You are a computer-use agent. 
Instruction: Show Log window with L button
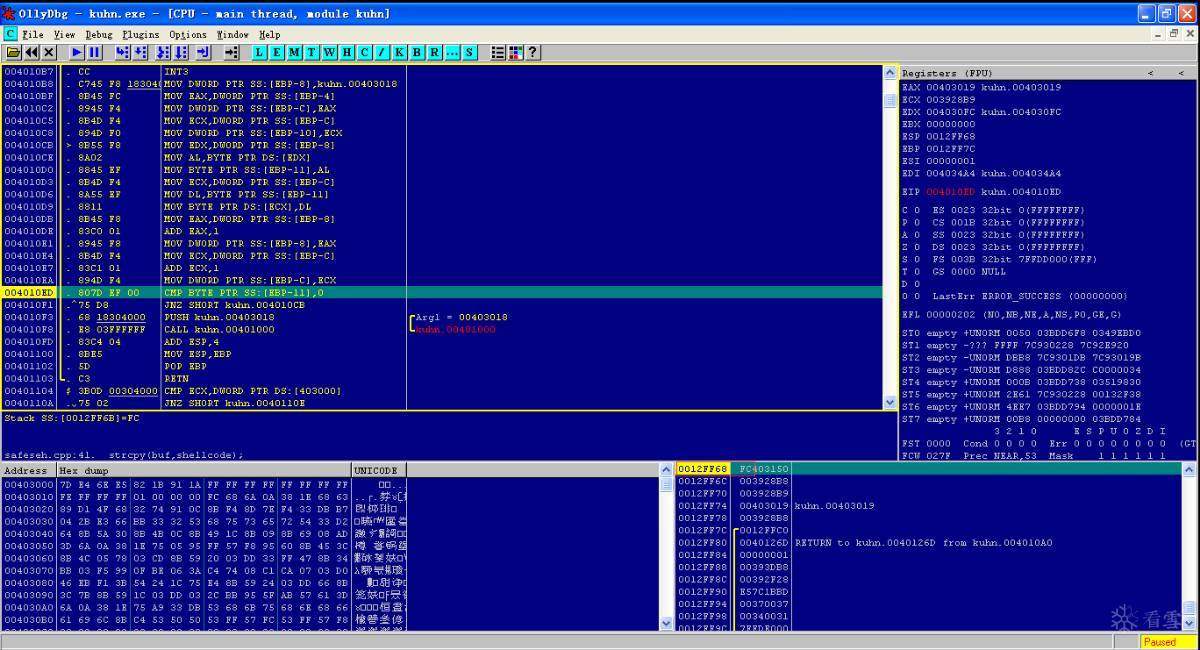[x=259, y=52]
